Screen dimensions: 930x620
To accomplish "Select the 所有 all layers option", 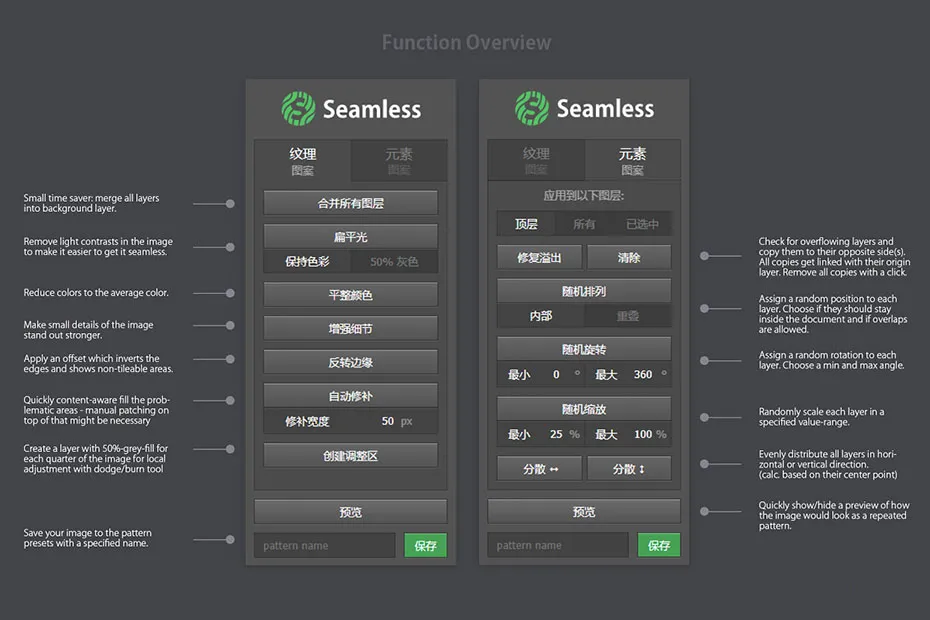I will (584, 224).
